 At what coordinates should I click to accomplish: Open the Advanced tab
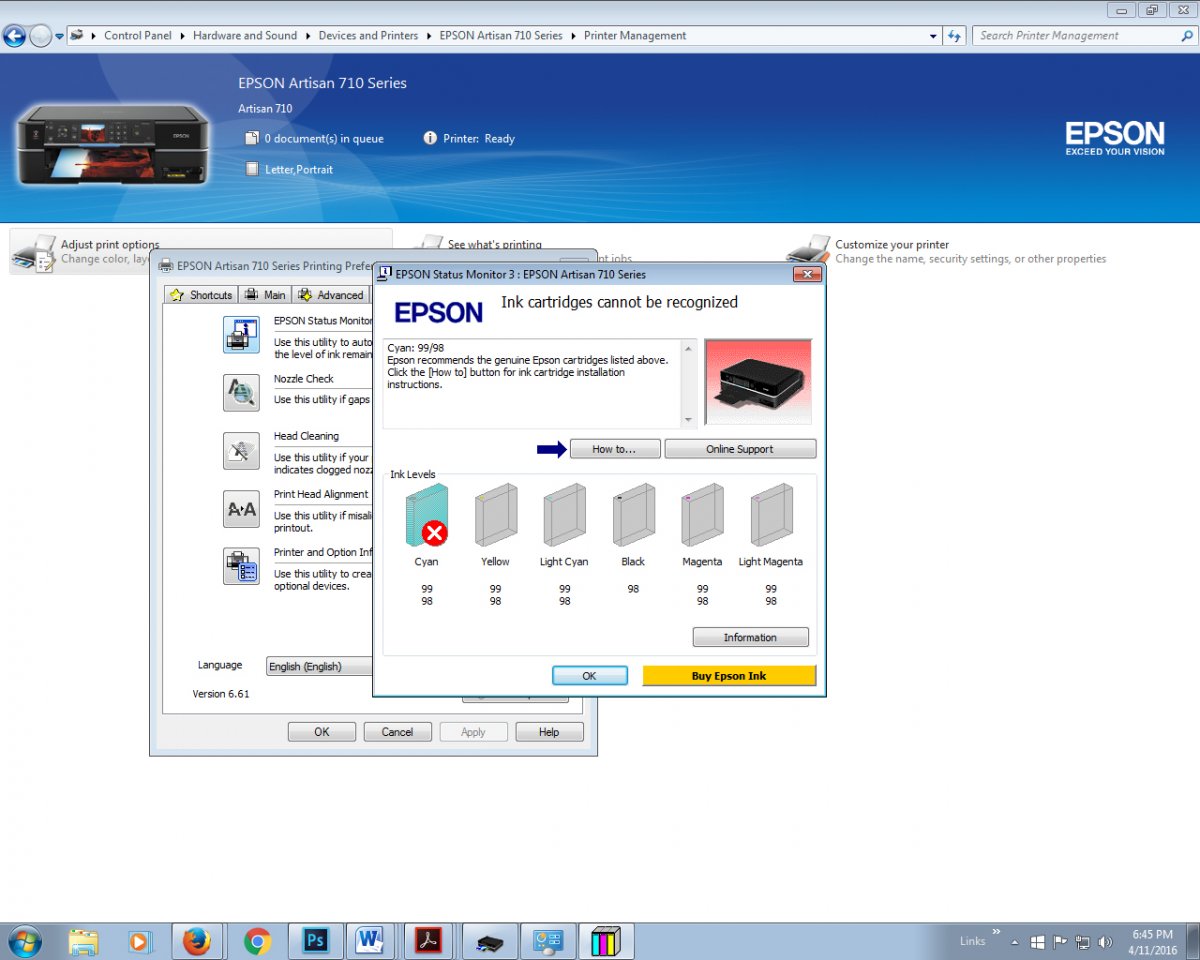coord(331,294)
